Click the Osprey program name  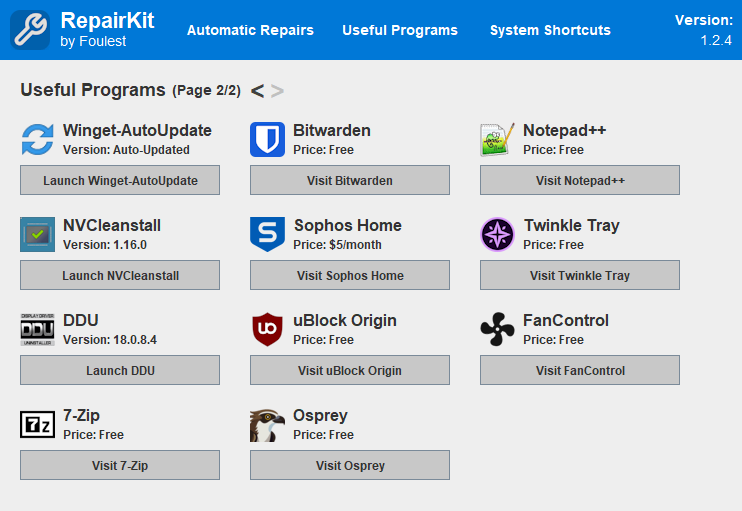tap(320, 416)
